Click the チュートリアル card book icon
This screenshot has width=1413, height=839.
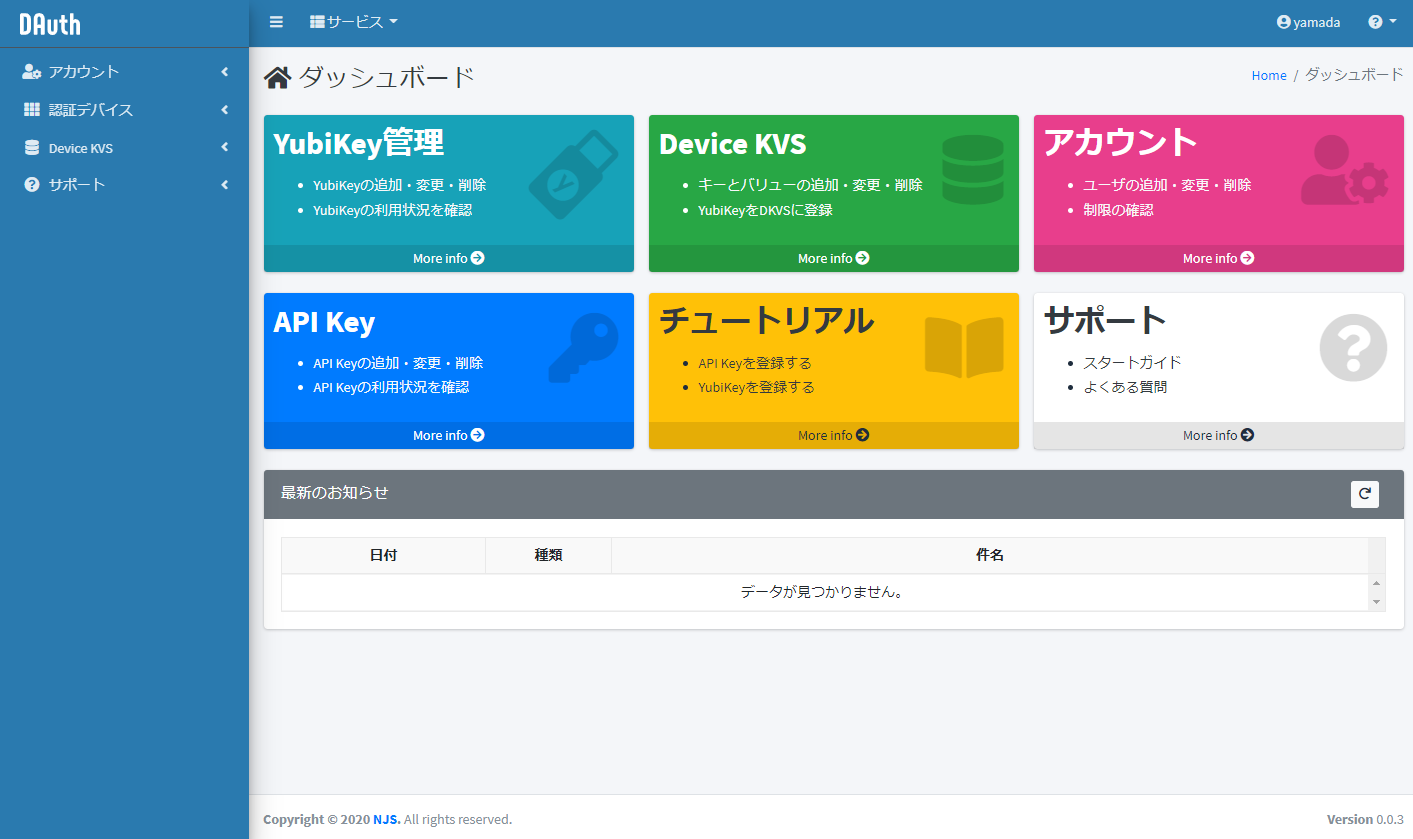964,347
